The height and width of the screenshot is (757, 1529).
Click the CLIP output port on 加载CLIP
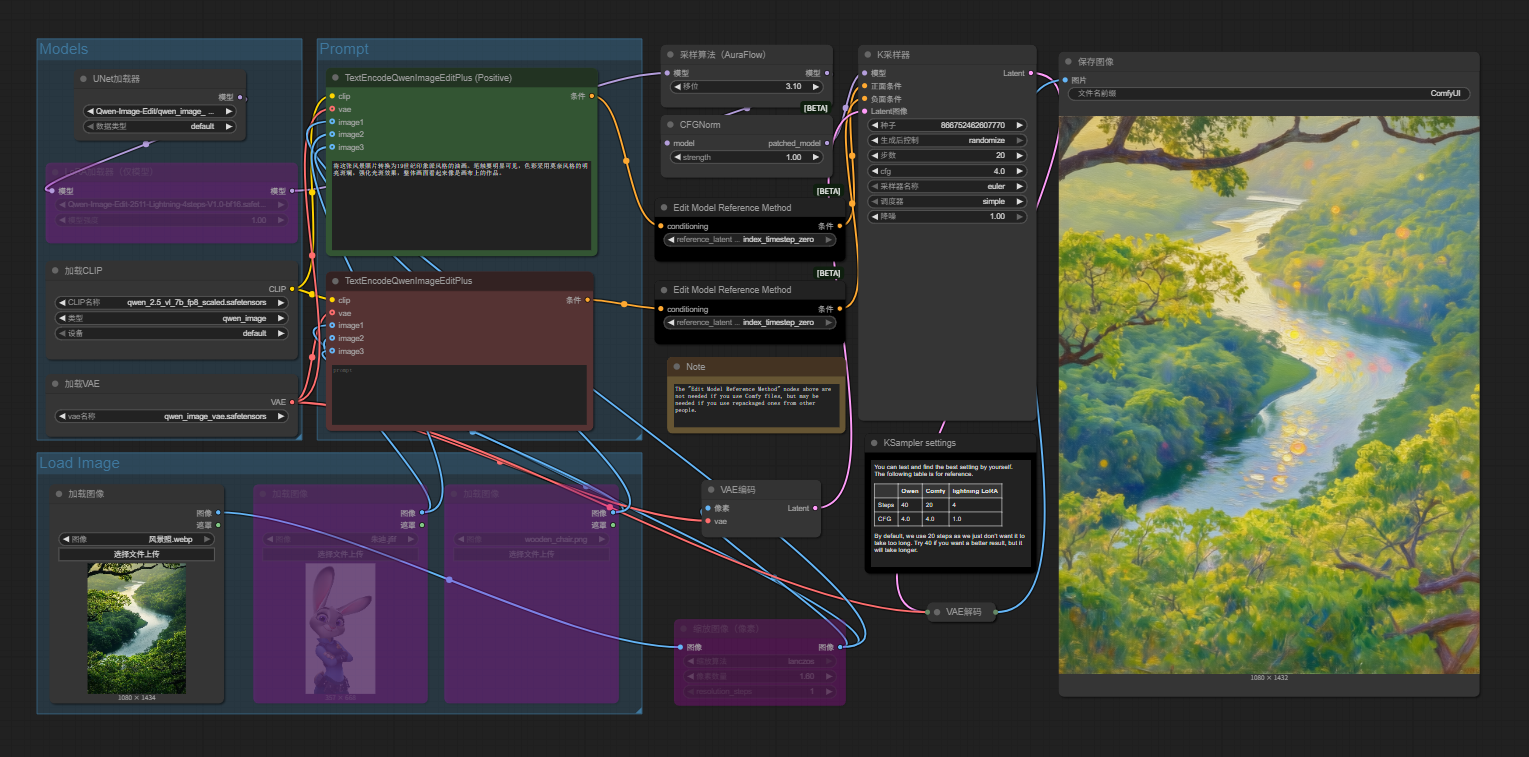click(x=292, y=289)
